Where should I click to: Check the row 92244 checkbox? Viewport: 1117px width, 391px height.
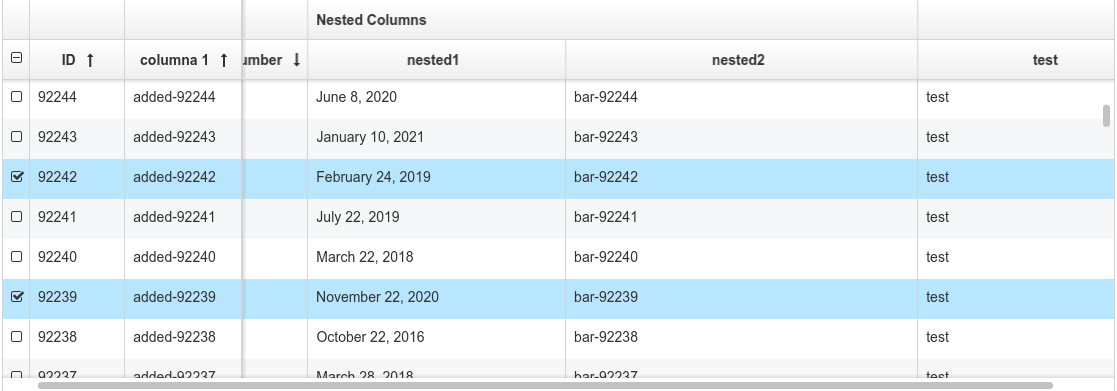click(x=16, y=97)
